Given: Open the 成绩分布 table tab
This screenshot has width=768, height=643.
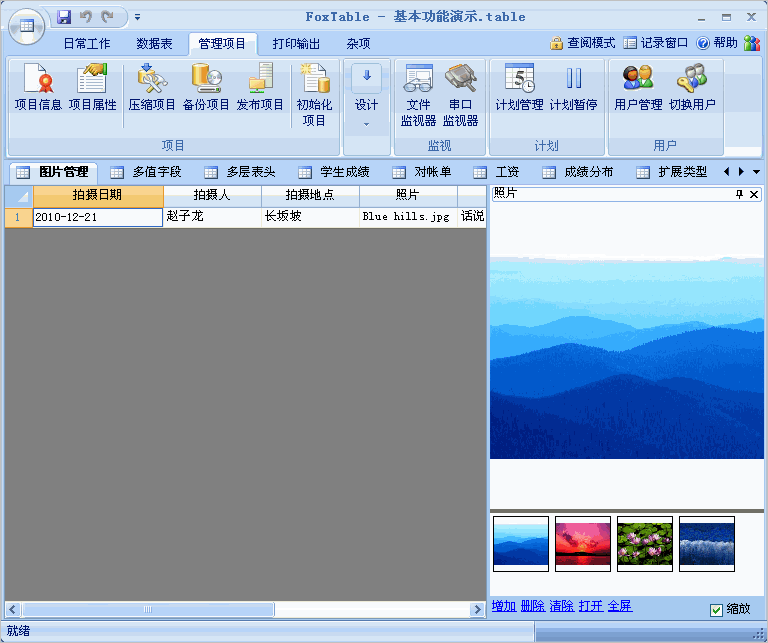Looking at the screenshot, I should click(x=577, y=172).
